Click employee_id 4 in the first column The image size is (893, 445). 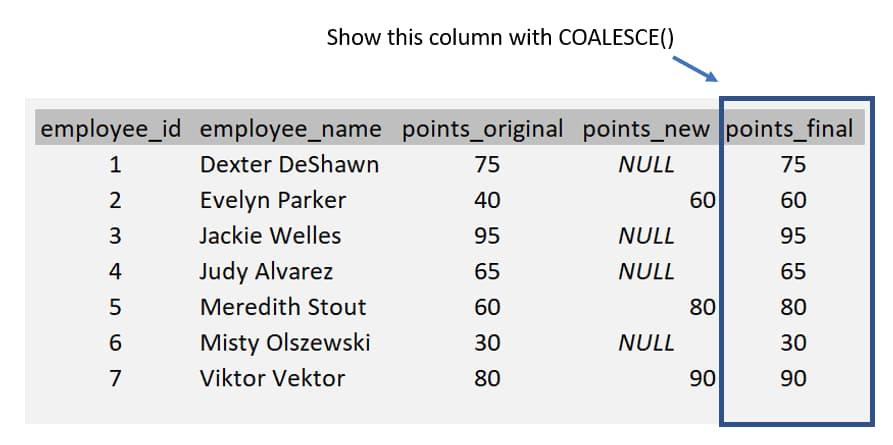point(115,271)
